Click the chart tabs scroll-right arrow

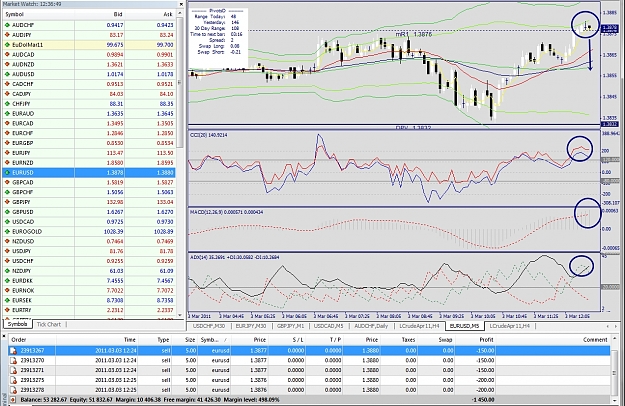(x=615, y=326)
